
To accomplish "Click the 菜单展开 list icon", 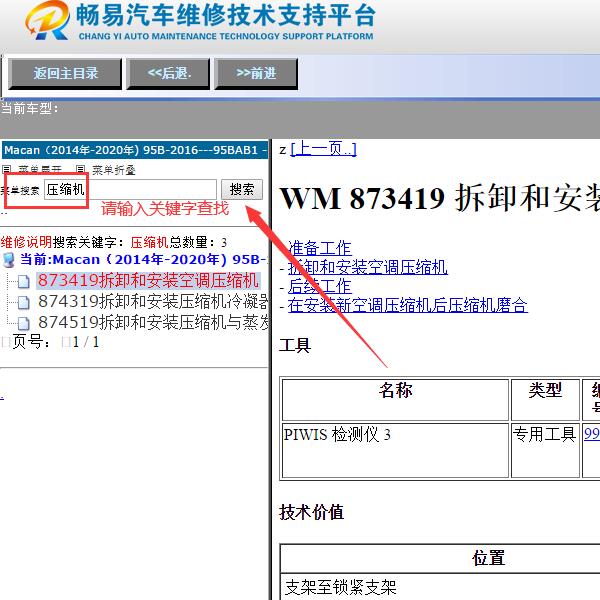I will (x=7, y=170).
